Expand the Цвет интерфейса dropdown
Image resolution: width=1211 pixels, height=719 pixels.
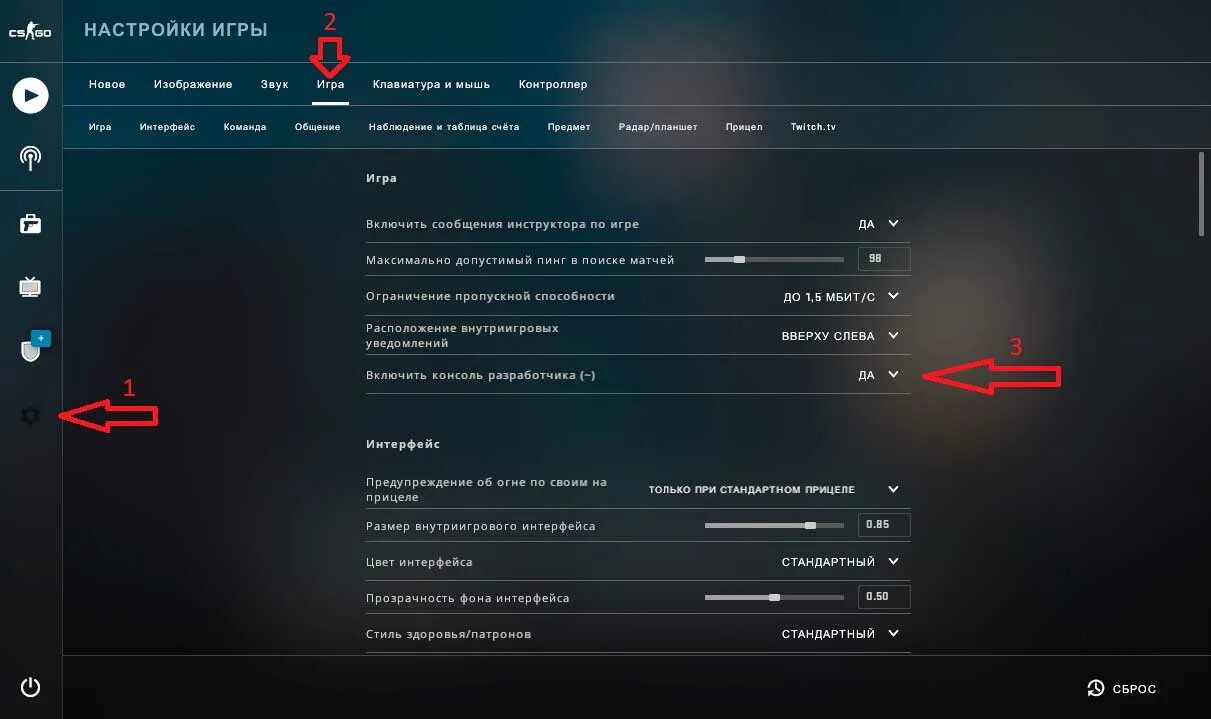842,562
